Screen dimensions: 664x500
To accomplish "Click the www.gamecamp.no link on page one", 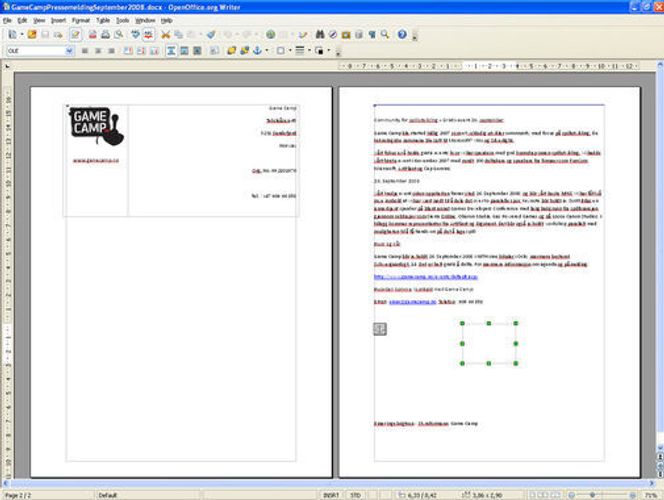I will pos(90,159).
